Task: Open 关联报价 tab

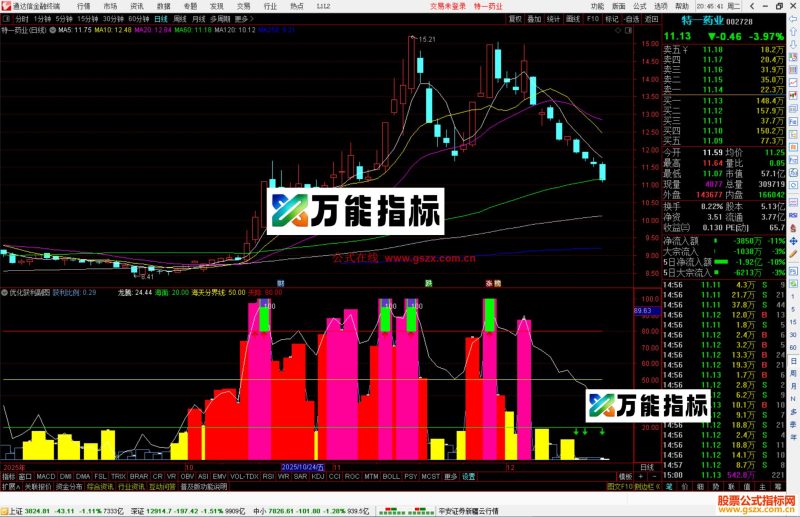Action: (x=38, y=486)
